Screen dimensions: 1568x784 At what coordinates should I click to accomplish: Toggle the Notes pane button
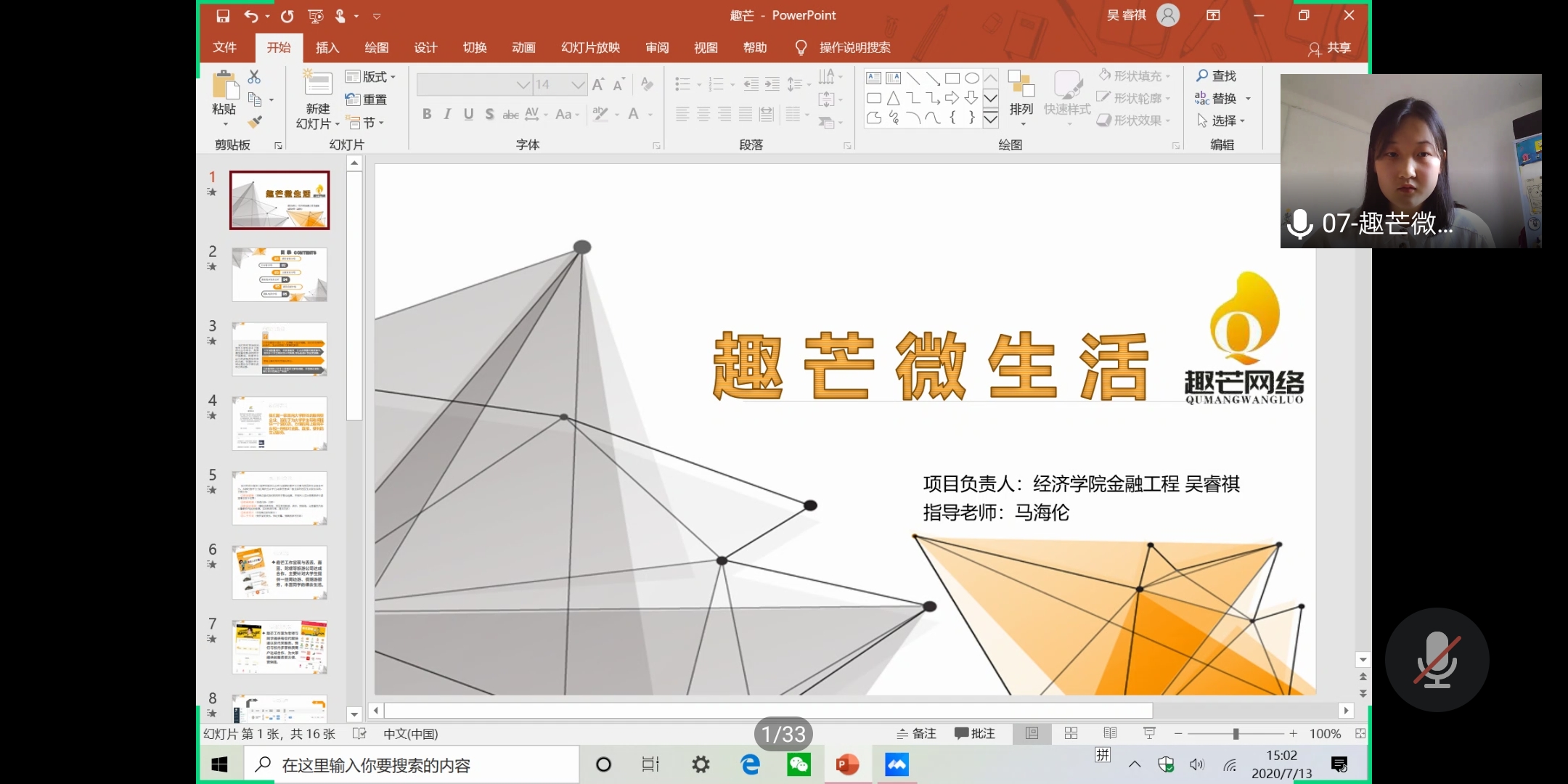[917, 733]
